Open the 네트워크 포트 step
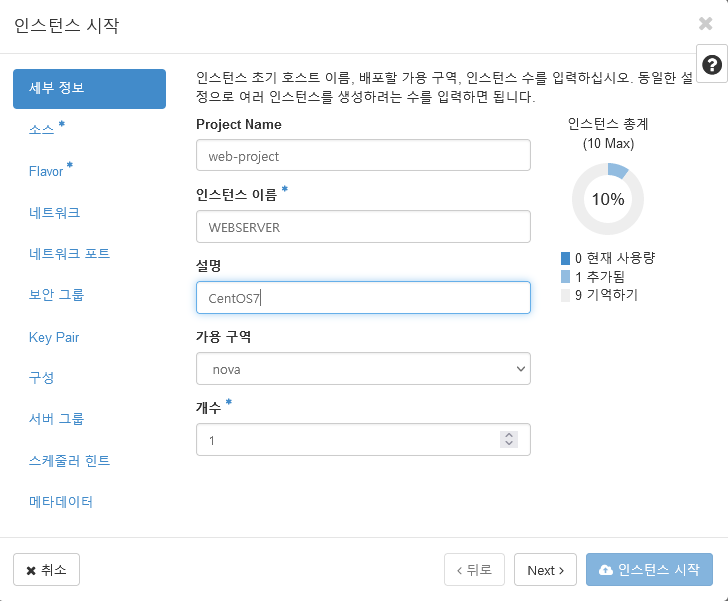This screenshot has width=728, height=601. (x=69, y=254)
